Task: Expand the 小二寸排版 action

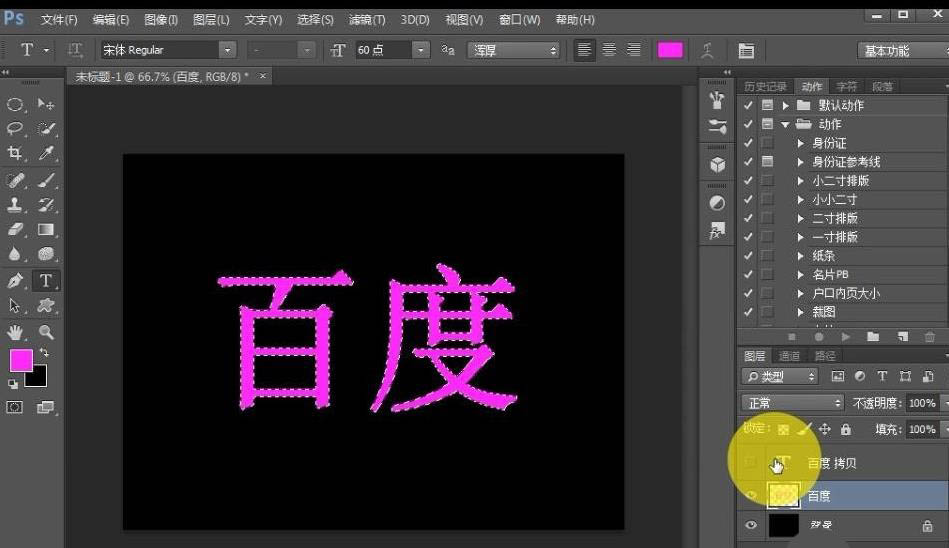Action: tap(801, 180)
